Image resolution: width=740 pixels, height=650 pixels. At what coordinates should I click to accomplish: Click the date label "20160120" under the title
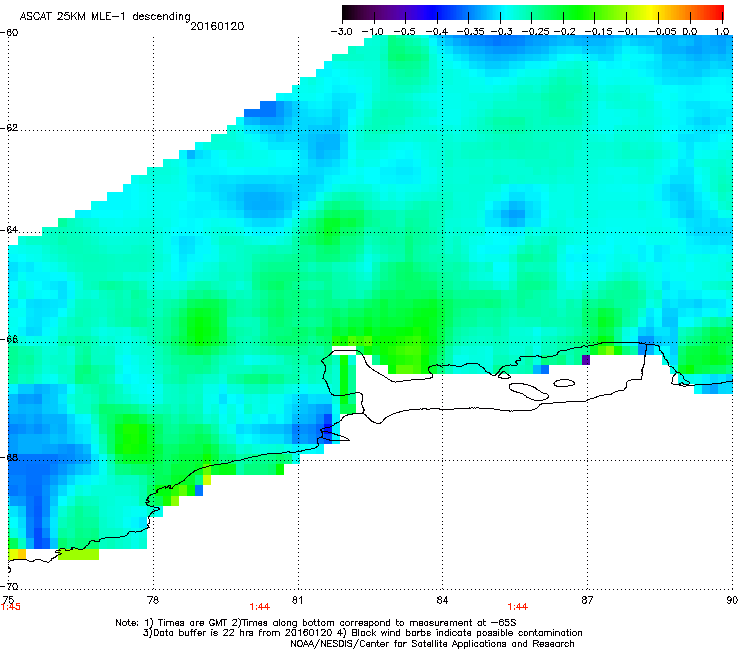[x=217, y=26]
